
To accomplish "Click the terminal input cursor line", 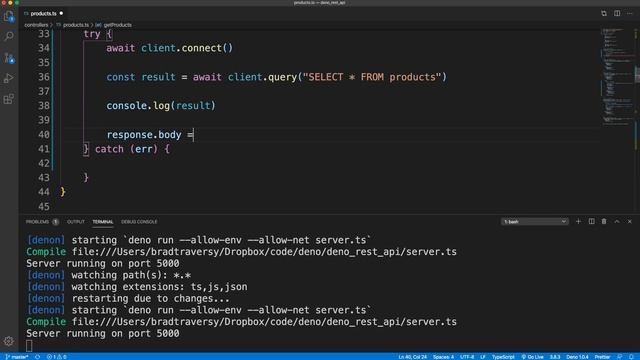I will 29,345.
